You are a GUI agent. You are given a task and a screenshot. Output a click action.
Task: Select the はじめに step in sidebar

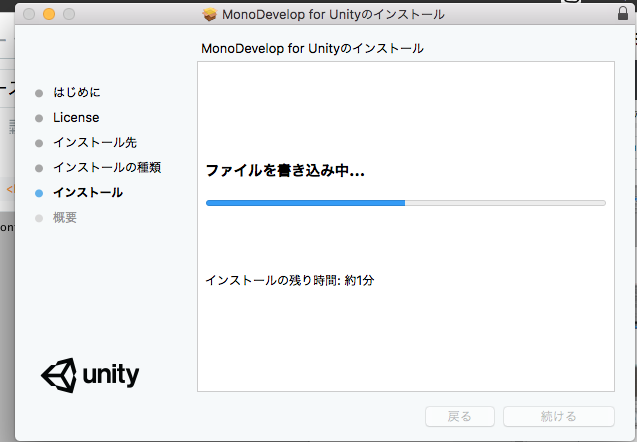click(76, 92)
